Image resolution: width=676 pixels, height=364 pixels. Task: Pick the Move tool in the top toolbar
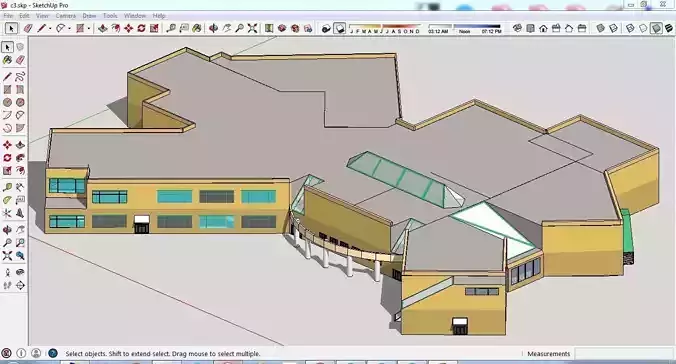pyautogui.click(x=128, y=28)
